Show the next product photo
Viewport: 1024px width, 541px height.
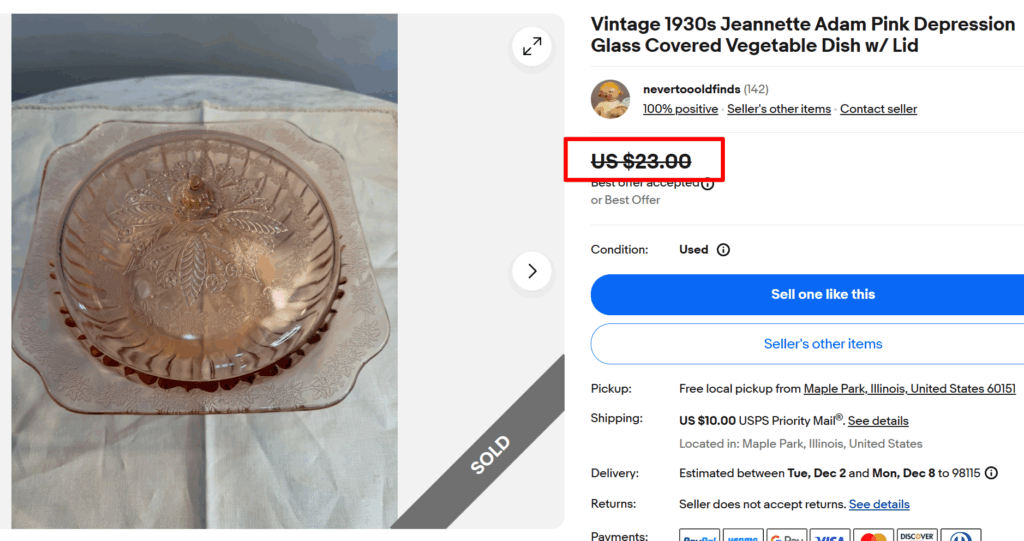(x=532, y=271)
